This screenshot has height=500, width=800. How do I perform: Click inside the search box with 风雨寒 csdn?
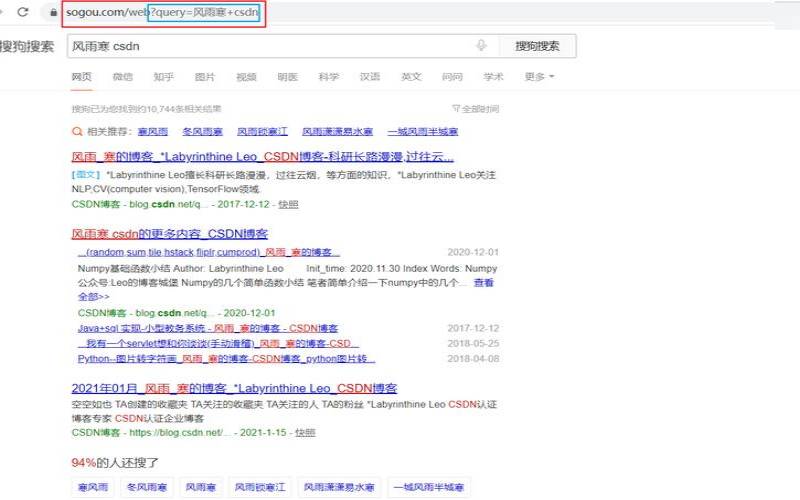click(270, 46)
